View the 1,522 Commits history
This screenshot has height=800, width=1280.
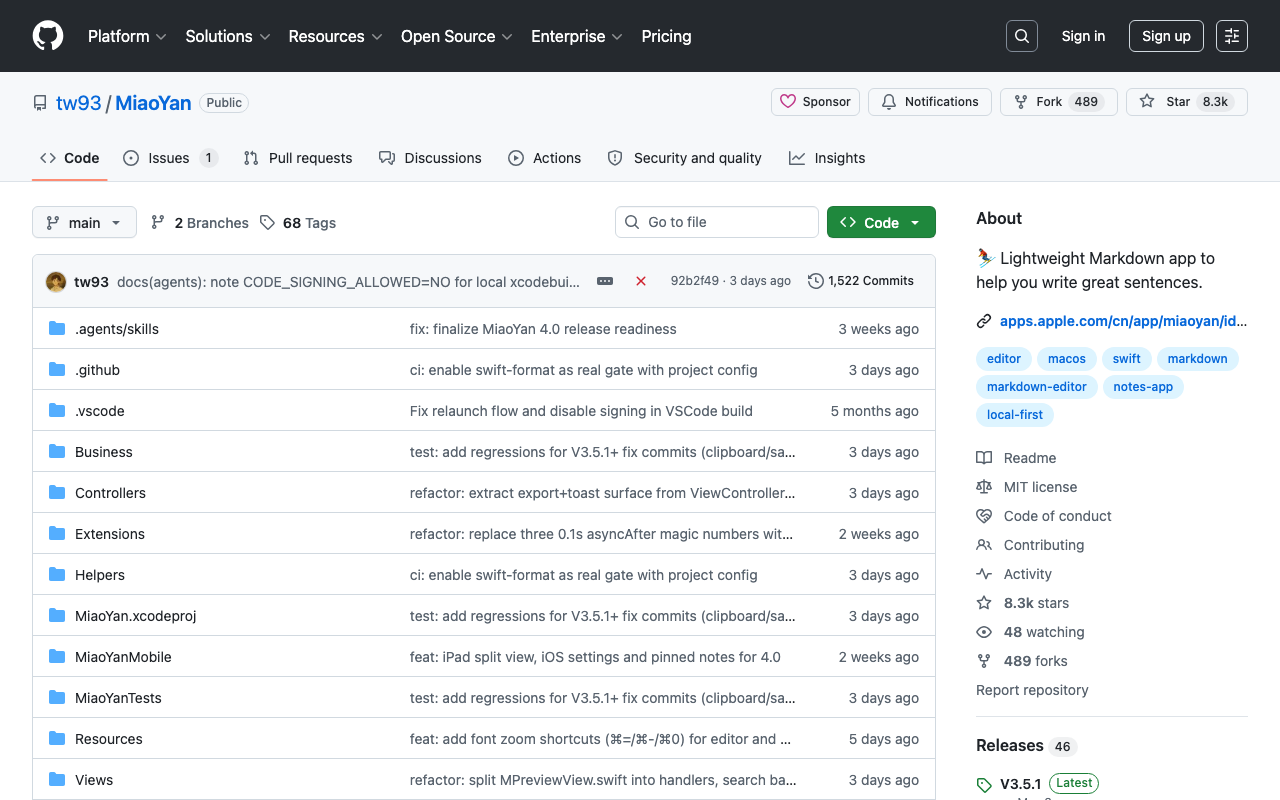tap(861, 281)
